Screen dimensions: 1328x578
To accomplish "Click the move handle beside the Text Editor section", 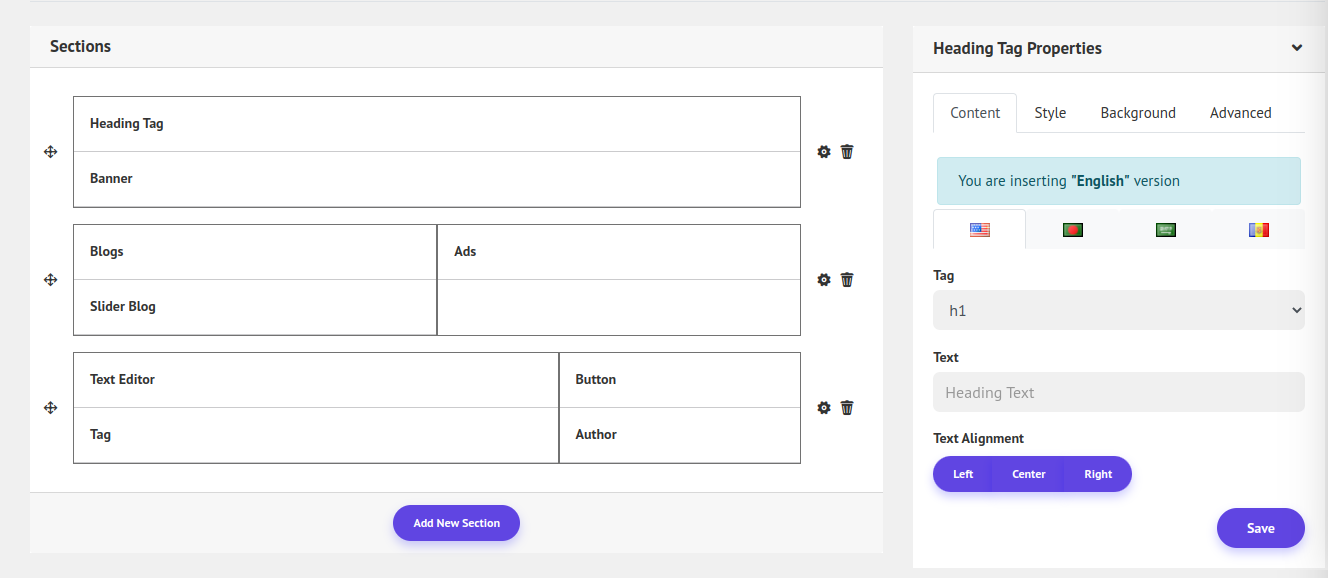I will (x=51, y=408).
